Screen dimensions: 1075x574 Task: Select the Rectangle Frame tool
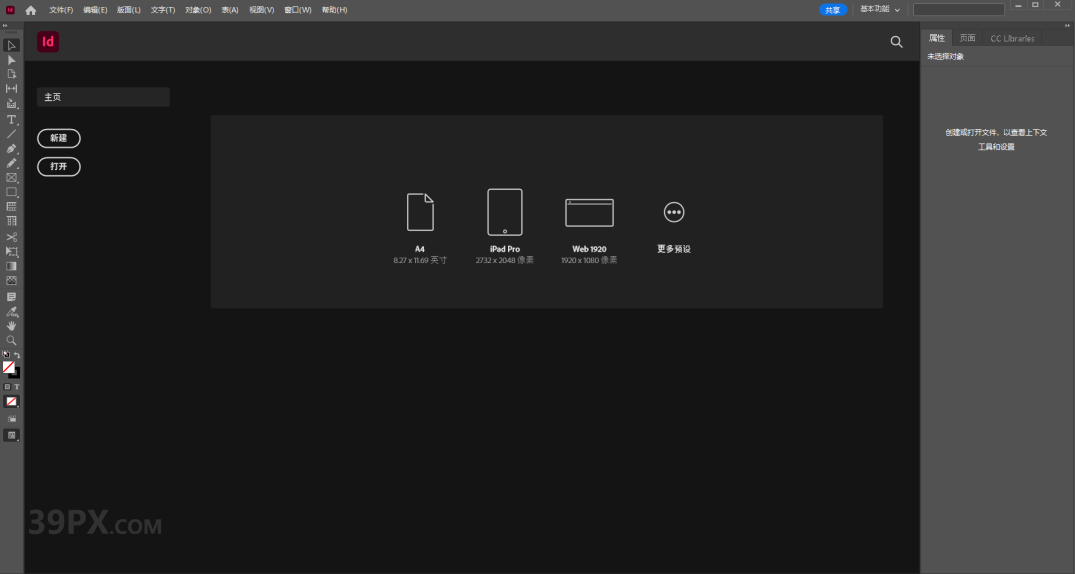click(11, 178)
